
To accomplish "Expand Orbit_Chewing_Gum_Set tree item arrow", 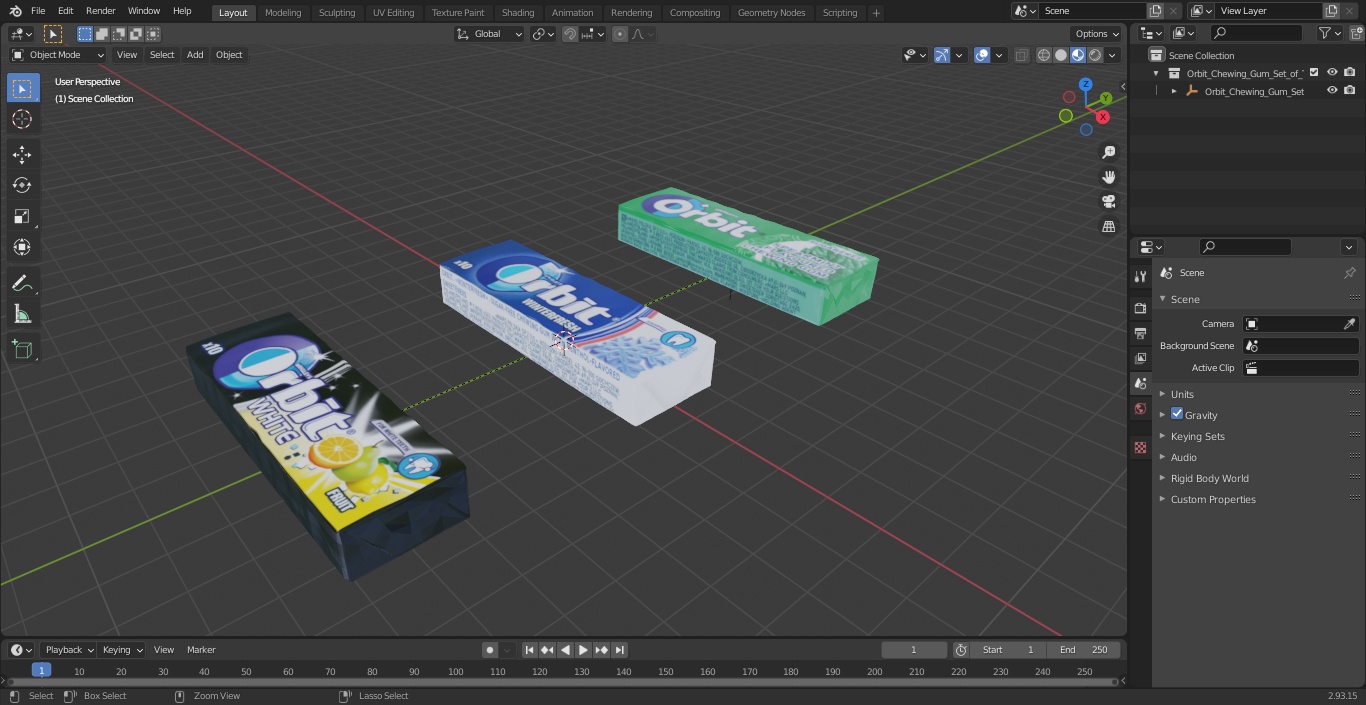I will pos(1174,91).
